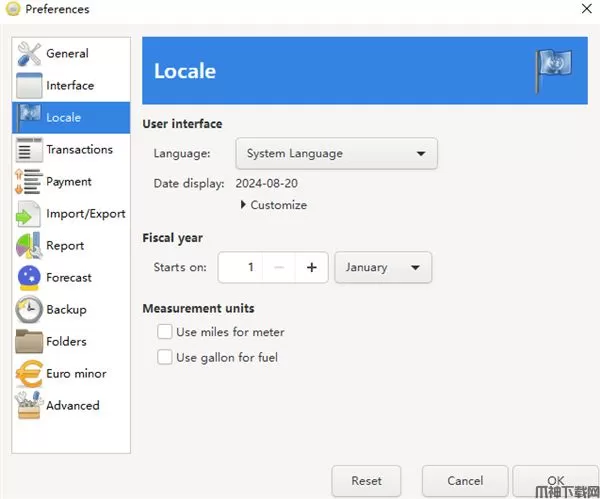Click the Import/Export green arrow icon
The image size is (600, 499).
pos(28,214)
